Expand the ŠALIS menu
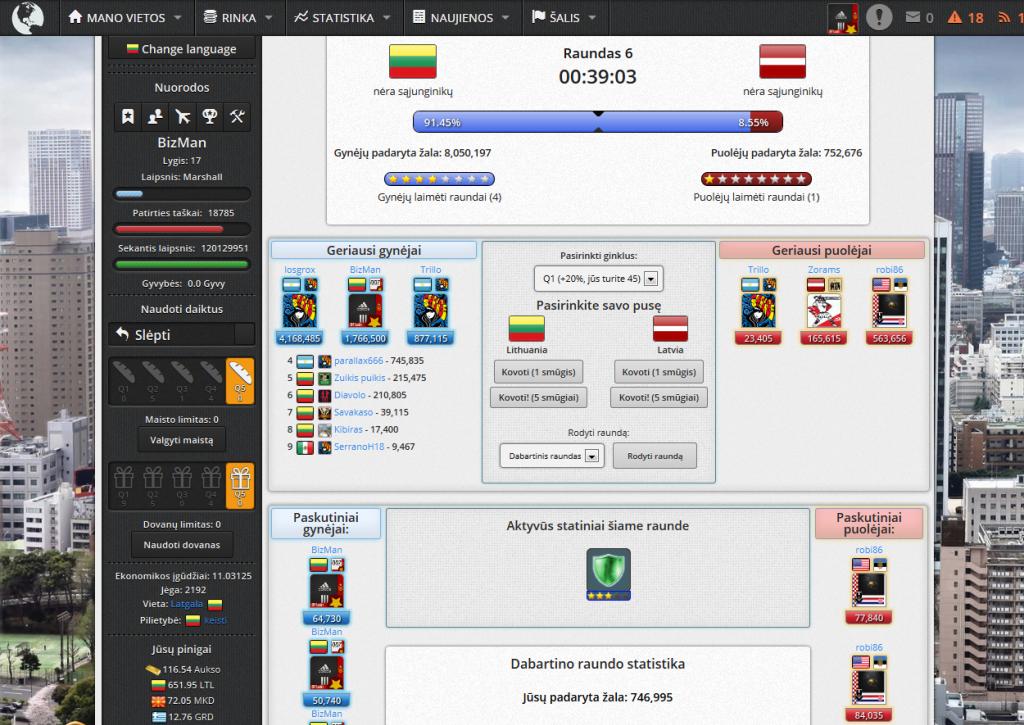Image resolution: width=1024 pixels, height=725 pixels. pyautogui.click(x=564, y=18)
